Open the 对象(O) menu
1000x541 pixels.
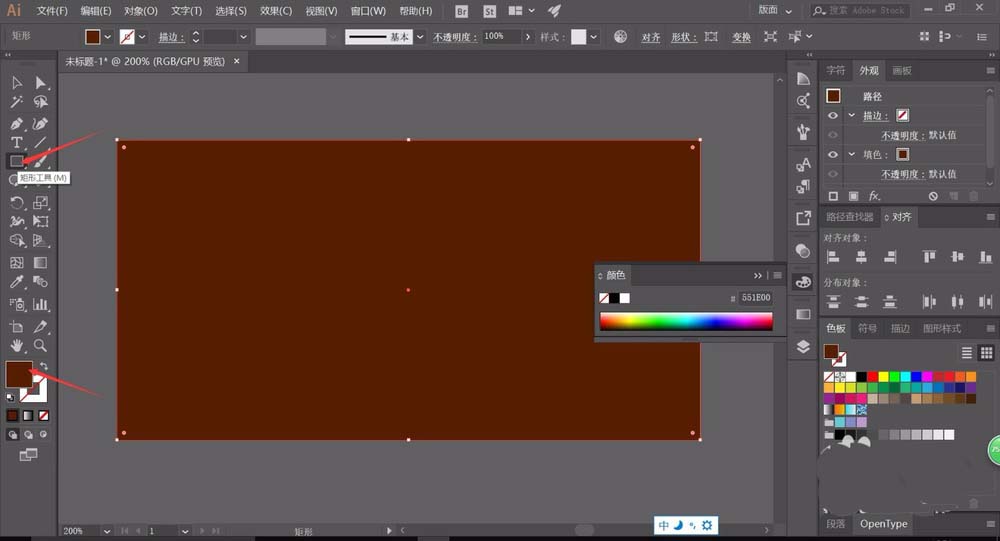click(140, 11)
